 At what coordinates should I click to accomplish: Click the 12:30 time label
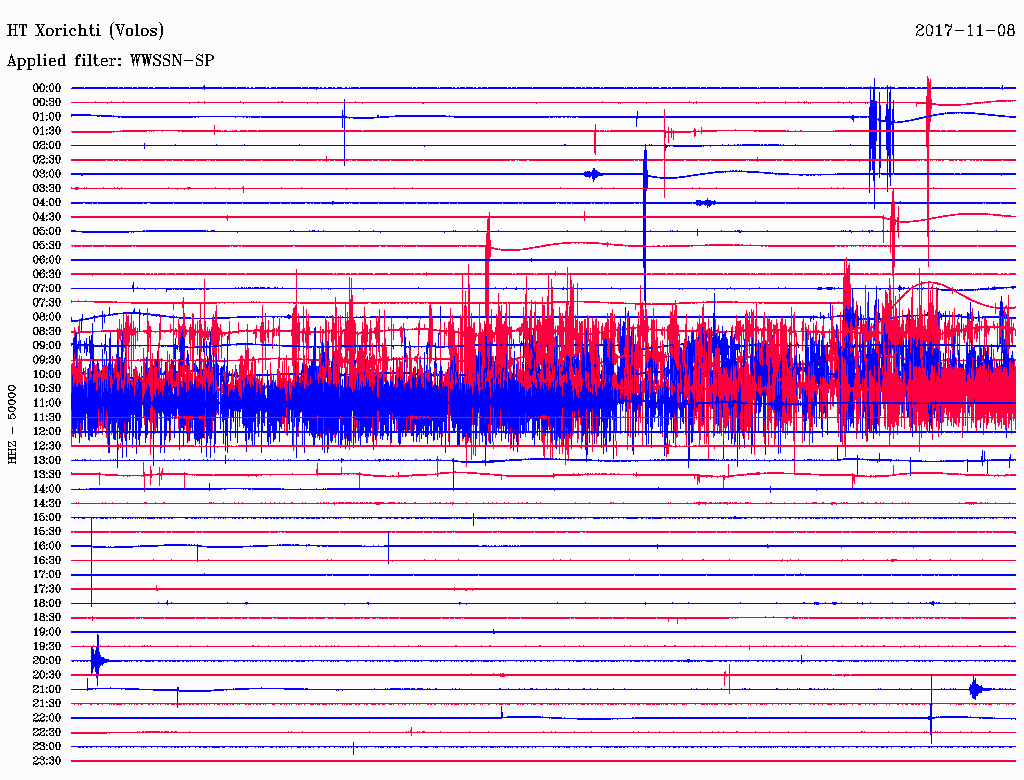point(47,446)
